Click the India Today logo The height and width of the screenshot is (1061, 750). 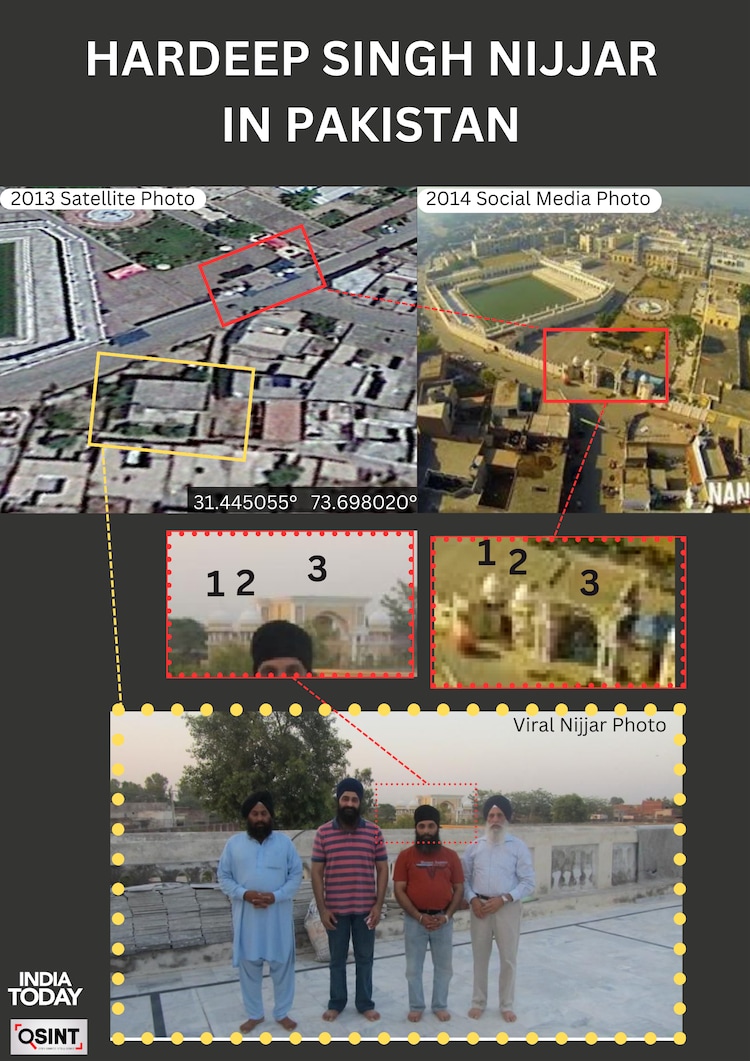45,988
